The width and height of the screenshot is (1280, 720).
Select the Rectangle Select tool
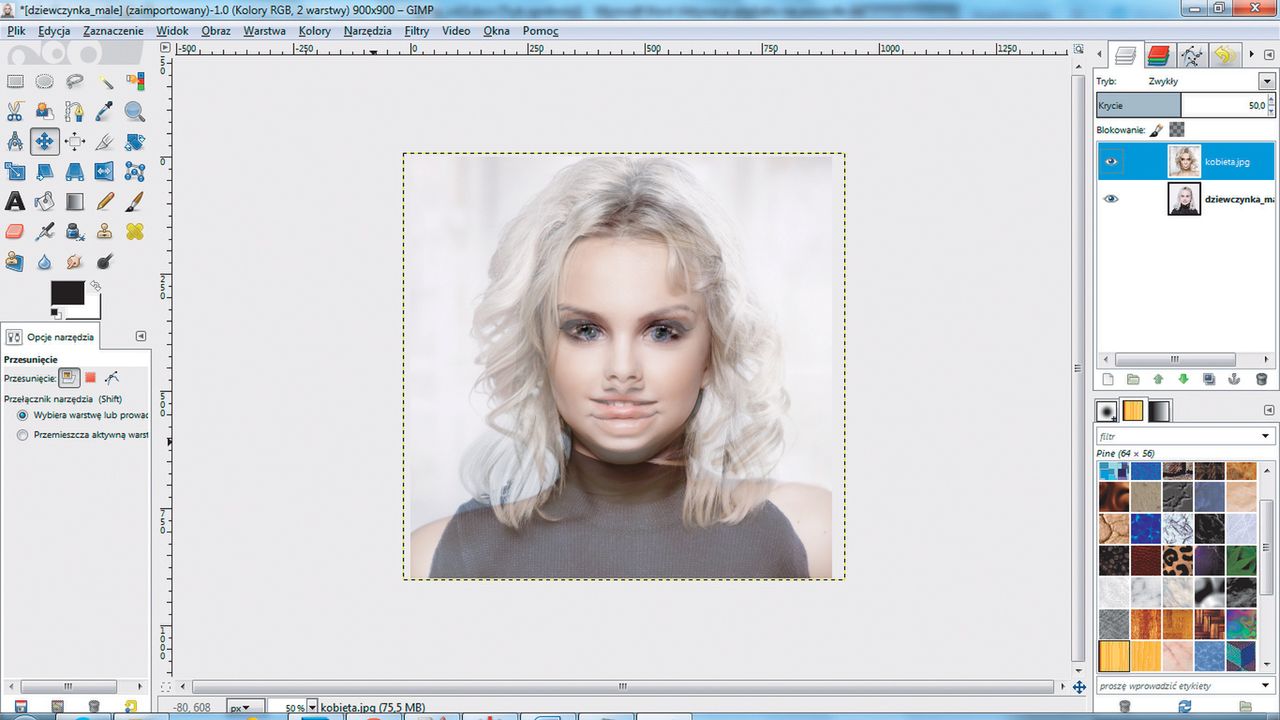click(15, 81)
